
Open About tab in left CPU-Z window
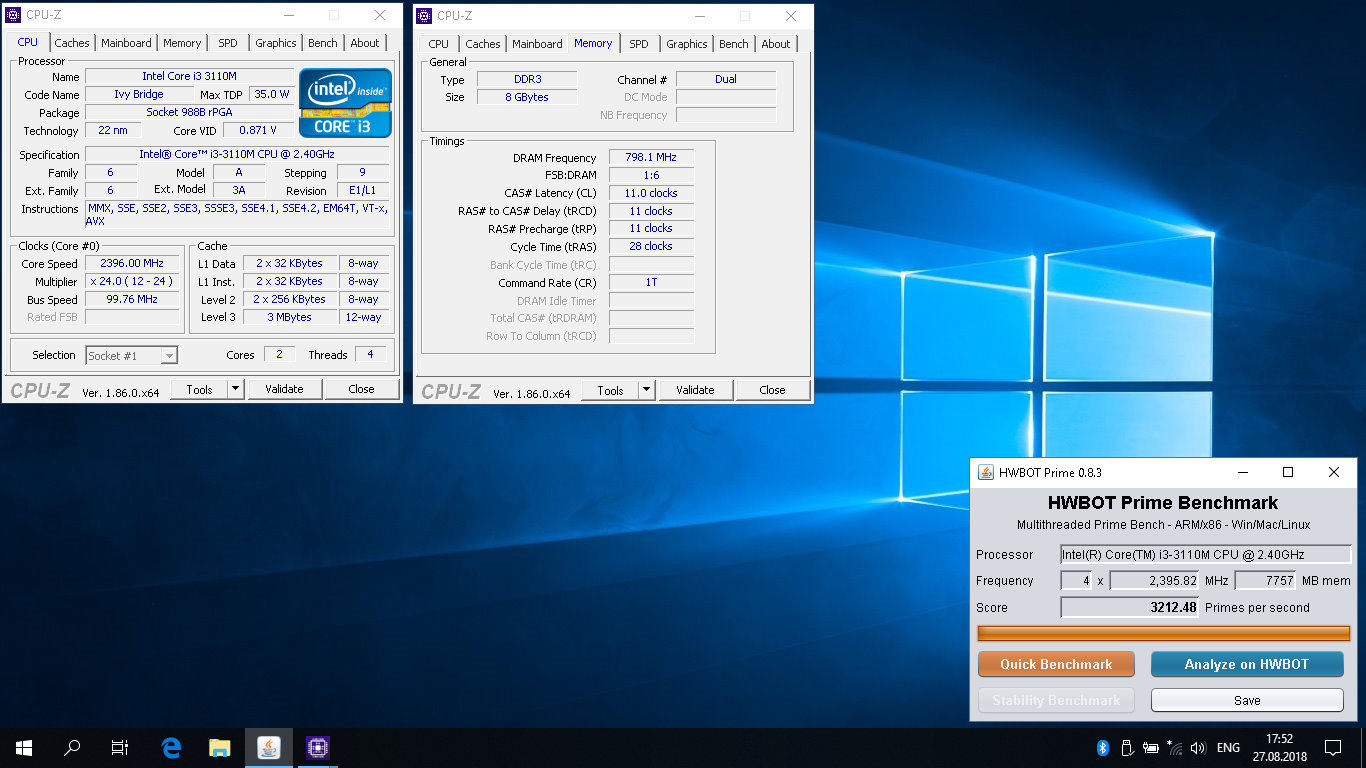(x=365, y=43)
